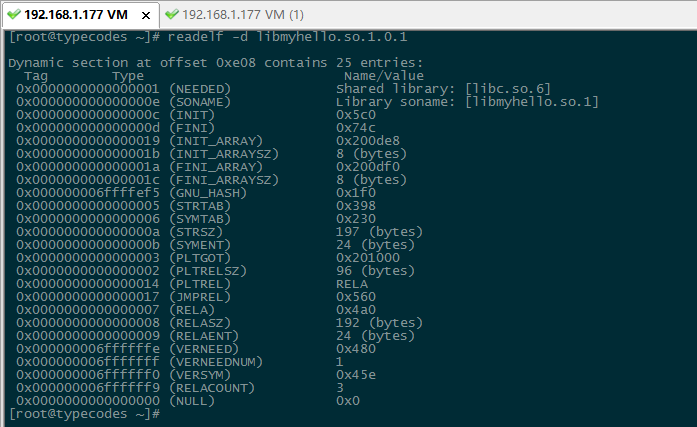Click the green check icon on the active tab
The width and height of the screenshot is (697, 427).
[x=13, y=14]
